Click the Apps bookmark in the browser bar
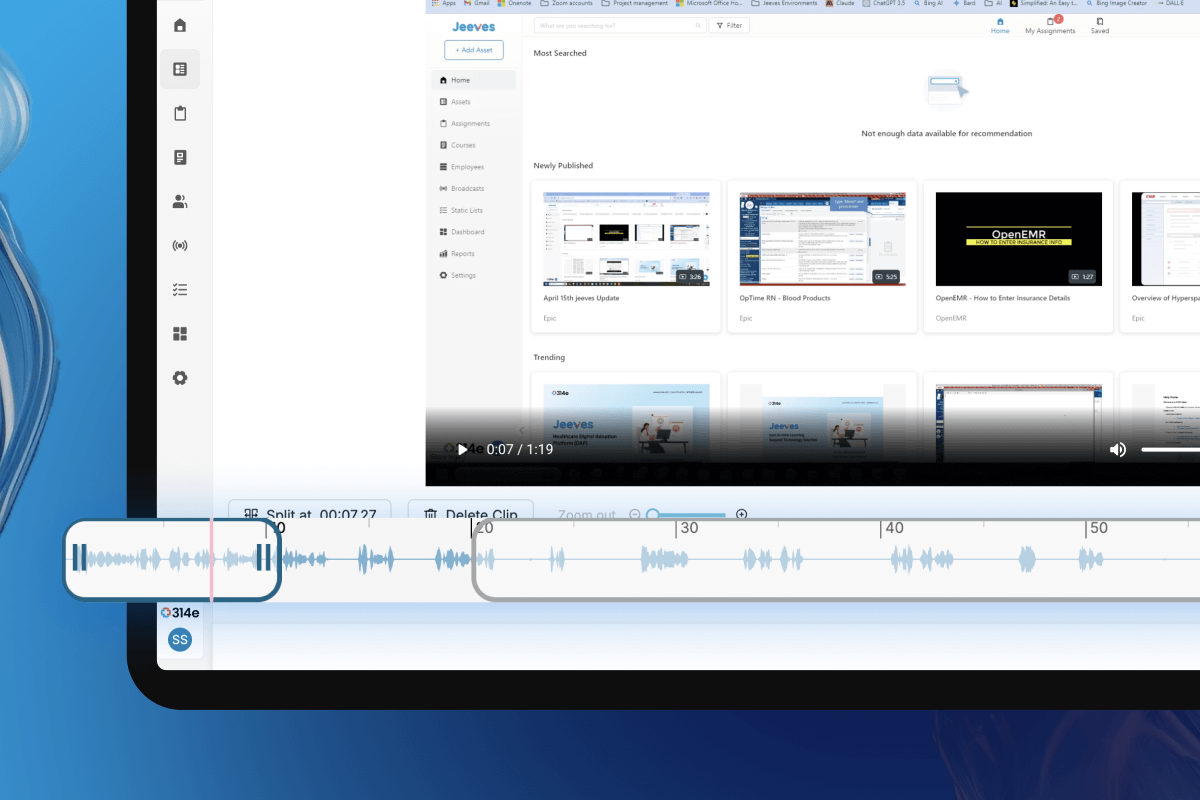The height and width of the screenshot is (800, 1200). pos(443,3)
